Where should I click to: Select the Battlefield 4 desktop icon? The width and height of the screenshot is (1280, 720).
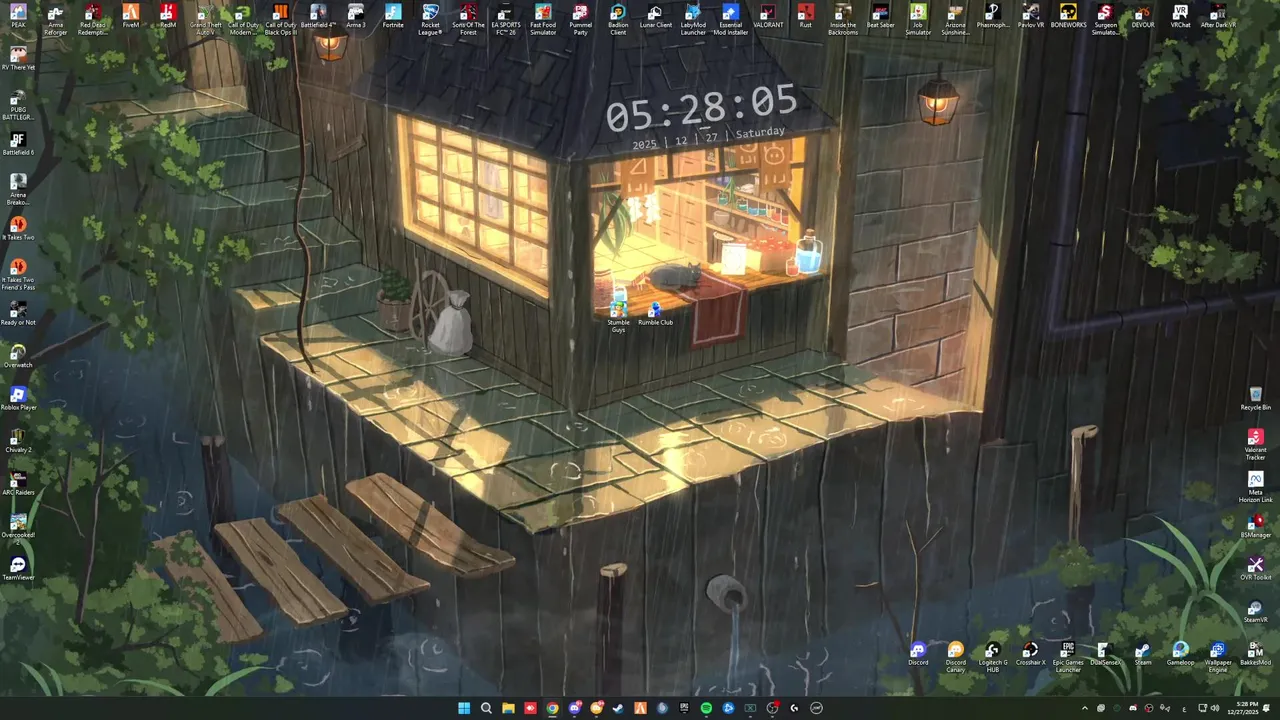(x=318, y=16)
